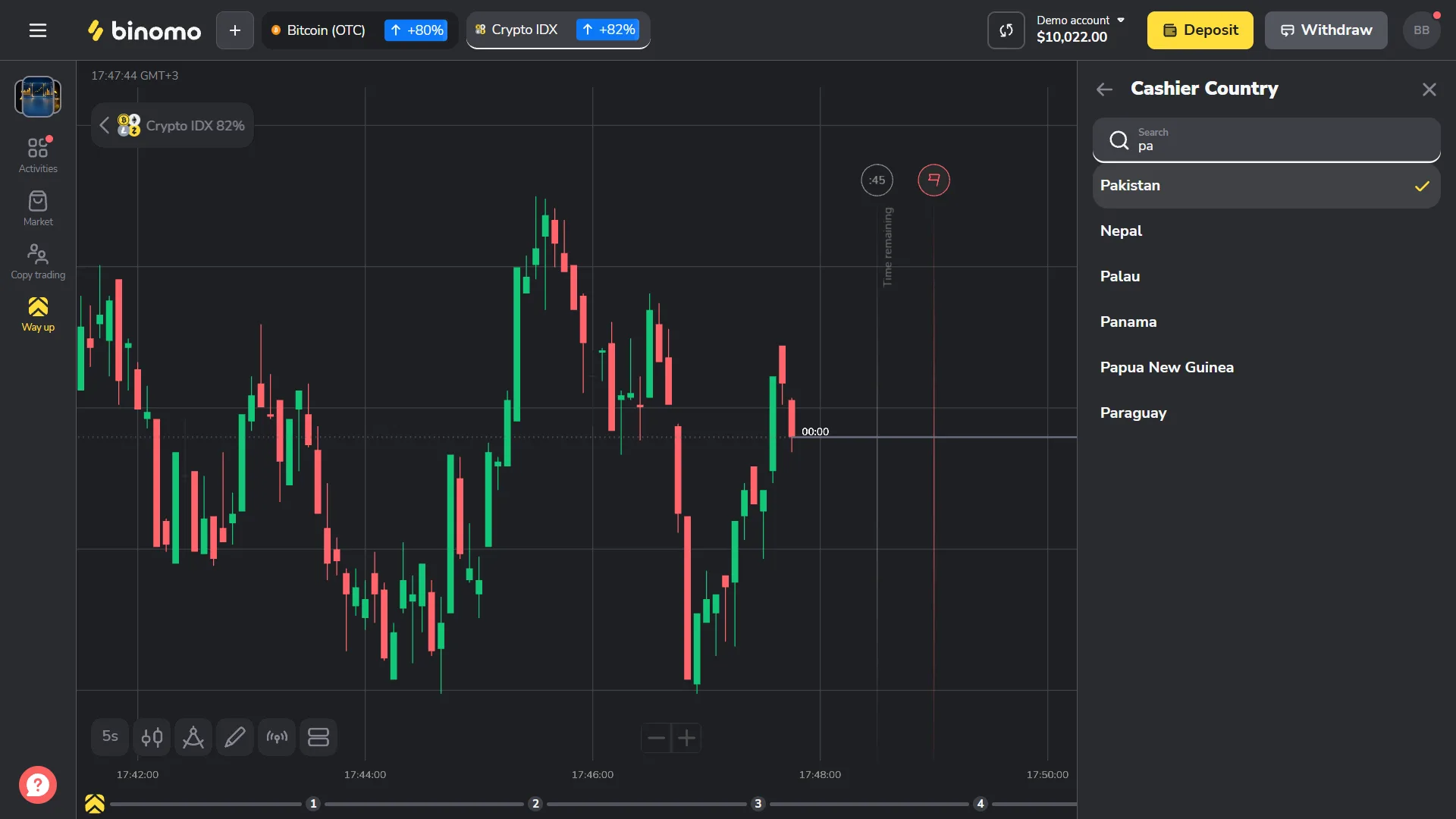Open Way up in the sidebar
This screenshot has height=819, width=1456.
tap(38, 314)
